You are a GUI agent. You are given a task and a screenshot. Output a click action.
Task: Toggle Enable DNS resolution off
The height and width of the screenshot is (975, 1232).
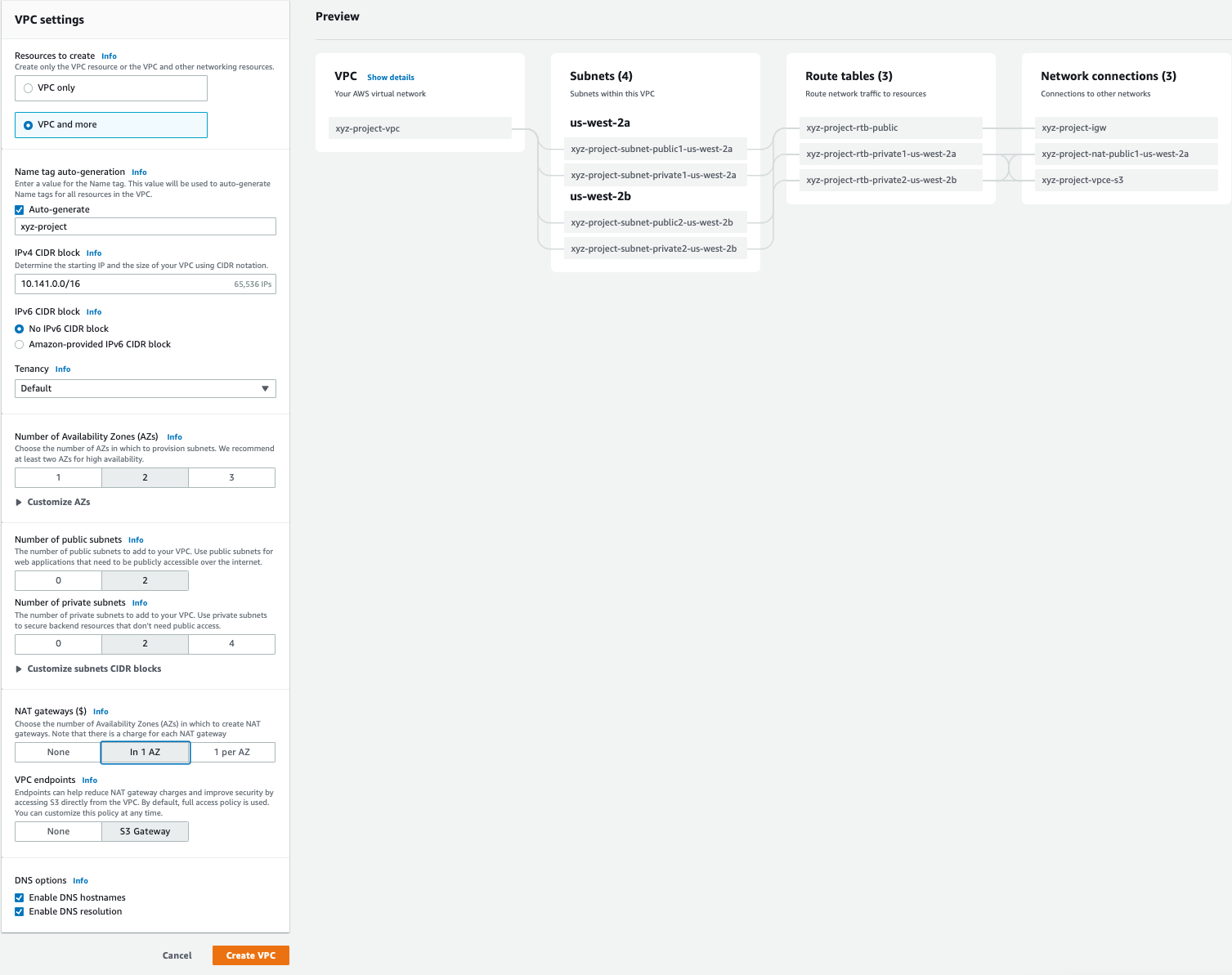[x=19, y=911]
